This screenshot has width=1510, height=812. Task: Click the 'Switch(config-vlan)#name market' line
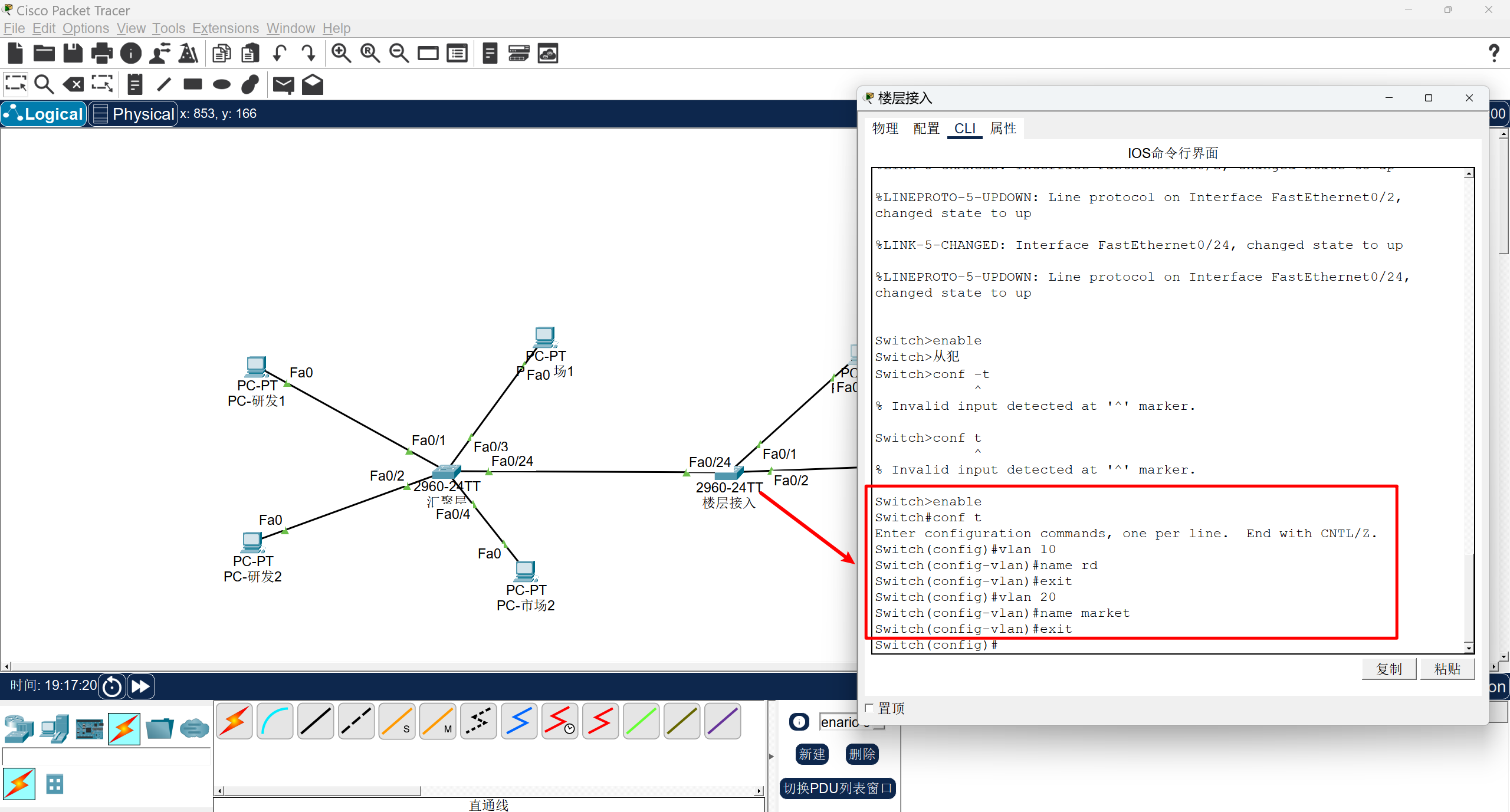(1002, 613)
